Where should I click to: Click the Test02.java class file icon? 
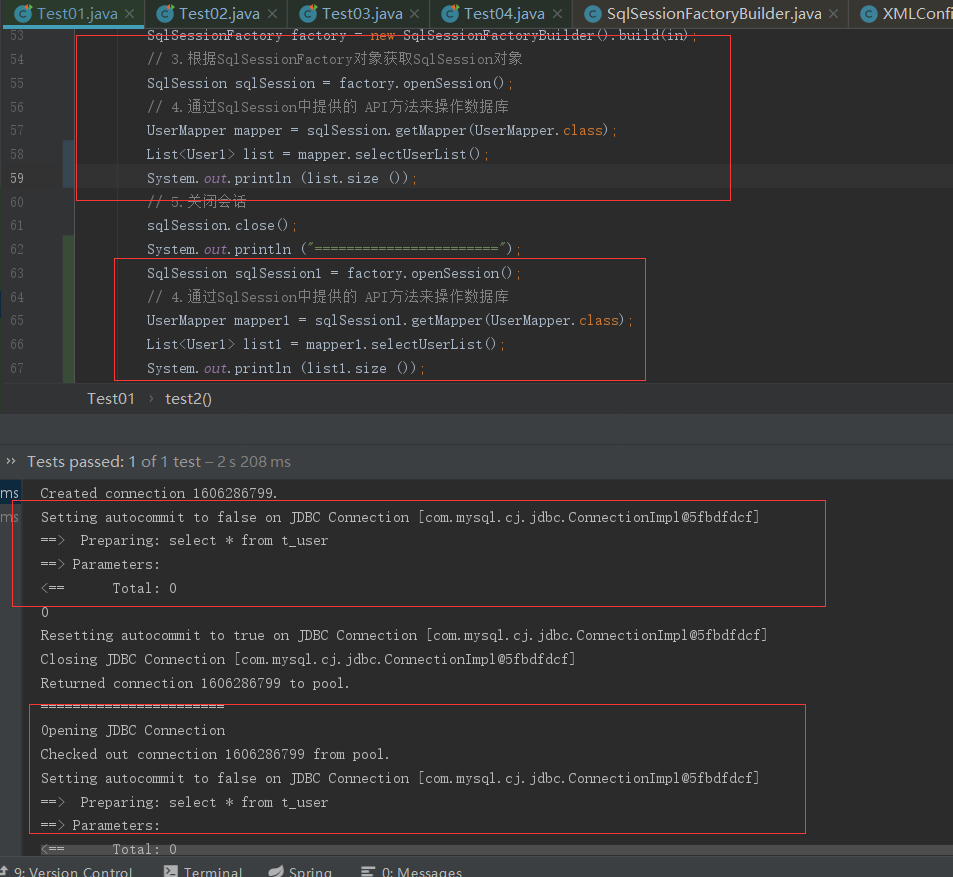pyautogui.click(x=165, y=13)
